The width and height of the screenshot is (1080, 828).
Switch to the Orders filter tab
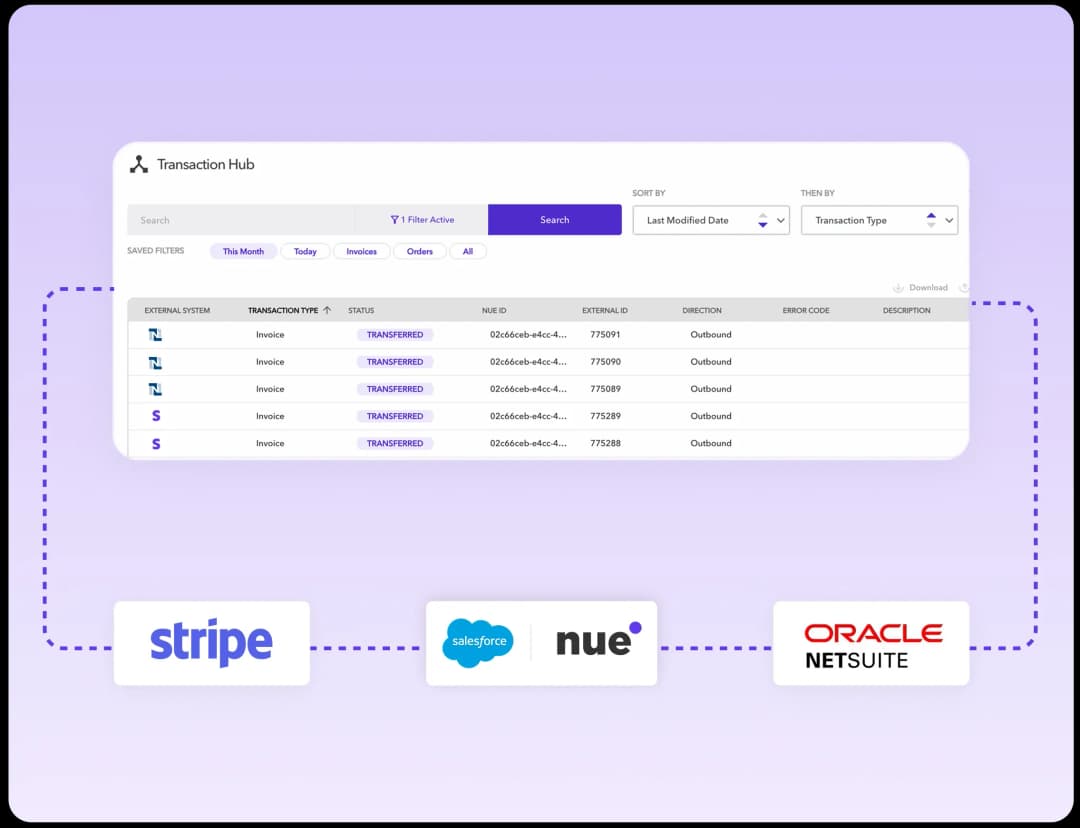419,251
